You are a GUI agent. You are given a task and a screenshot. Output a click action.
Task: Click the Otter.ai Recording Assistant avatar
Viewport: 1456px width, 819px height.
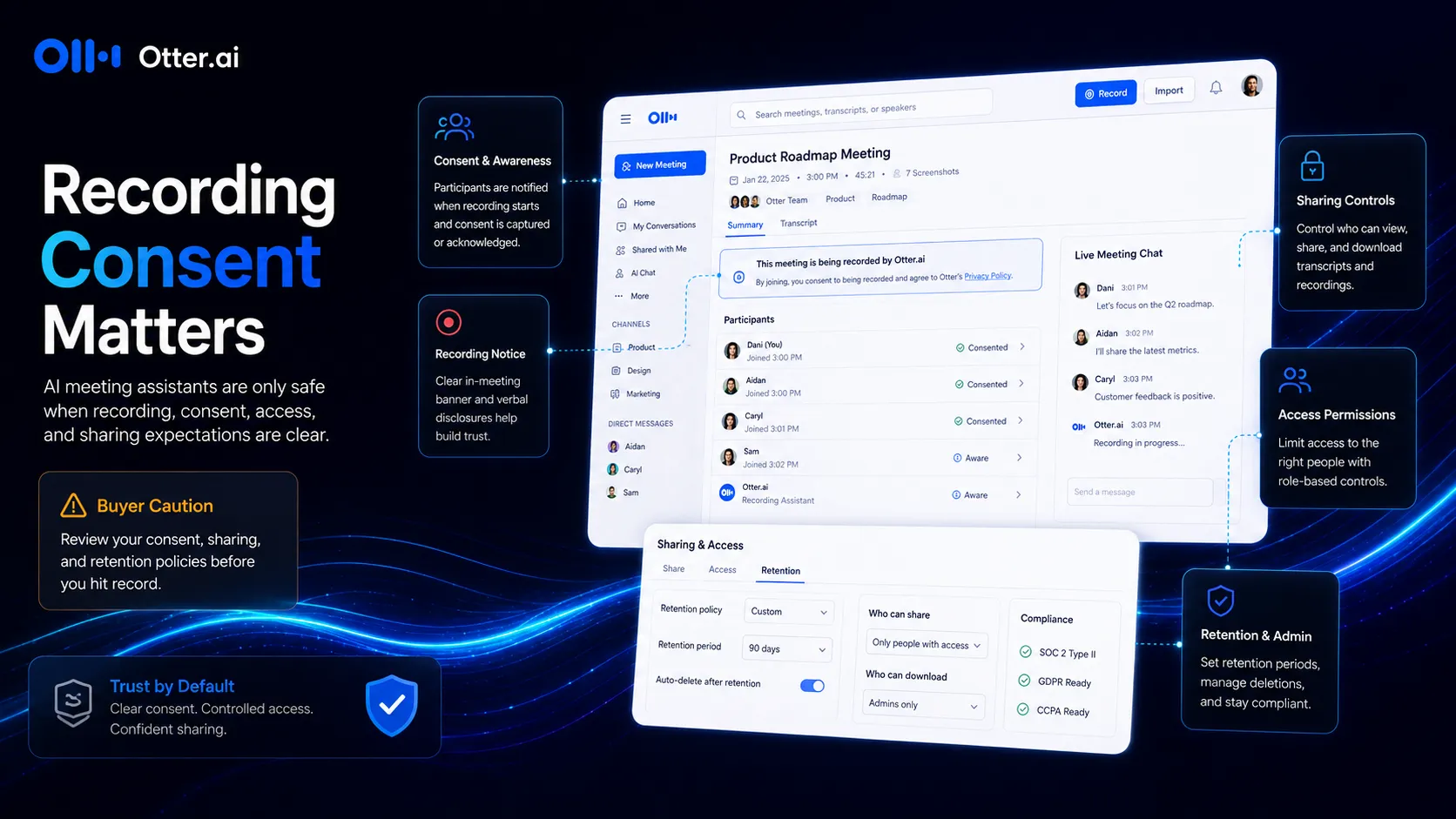pyautogui.click(x=727, y=493)
